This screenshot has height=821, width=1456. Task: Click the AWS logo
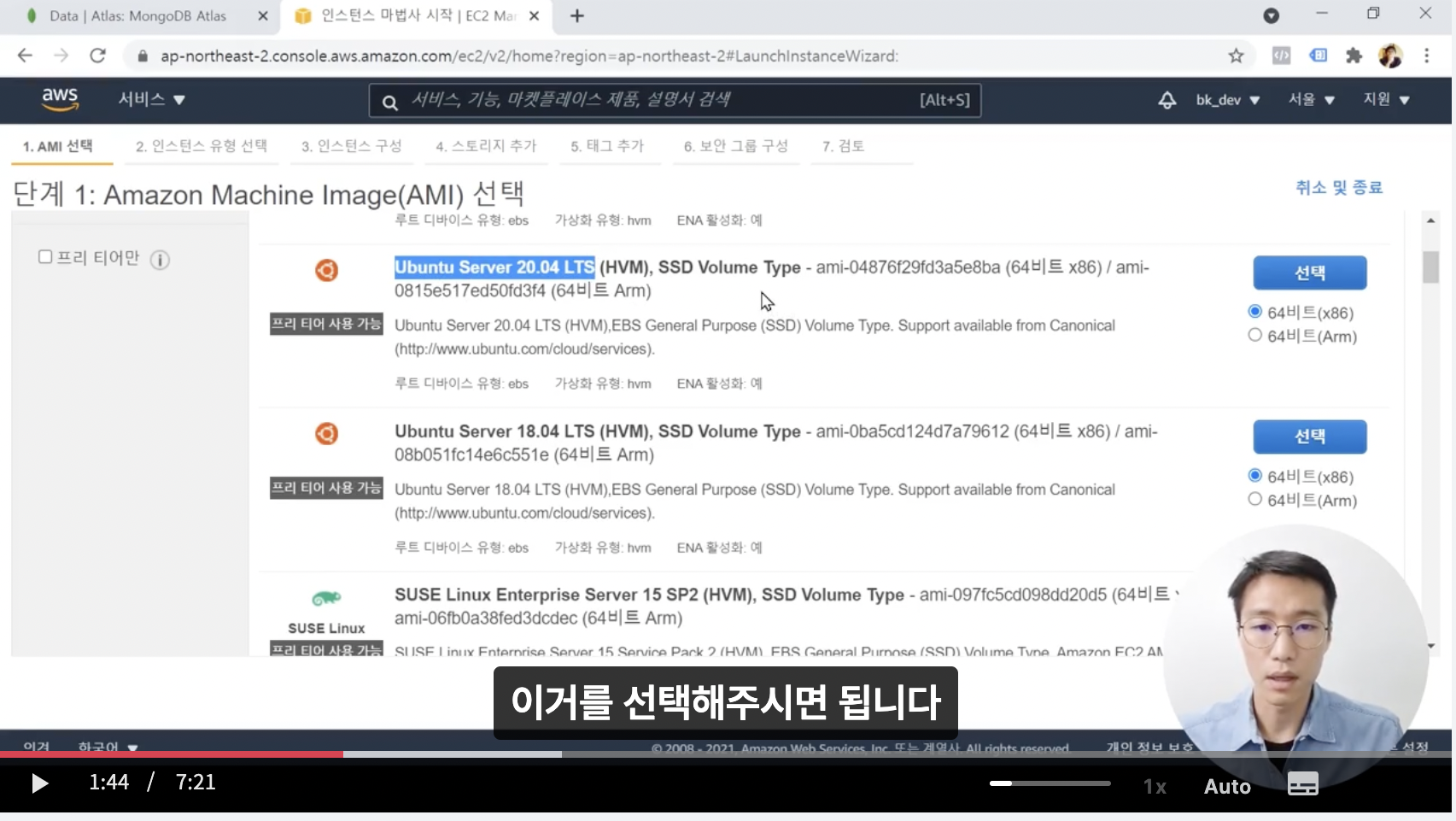pos(60,99)
